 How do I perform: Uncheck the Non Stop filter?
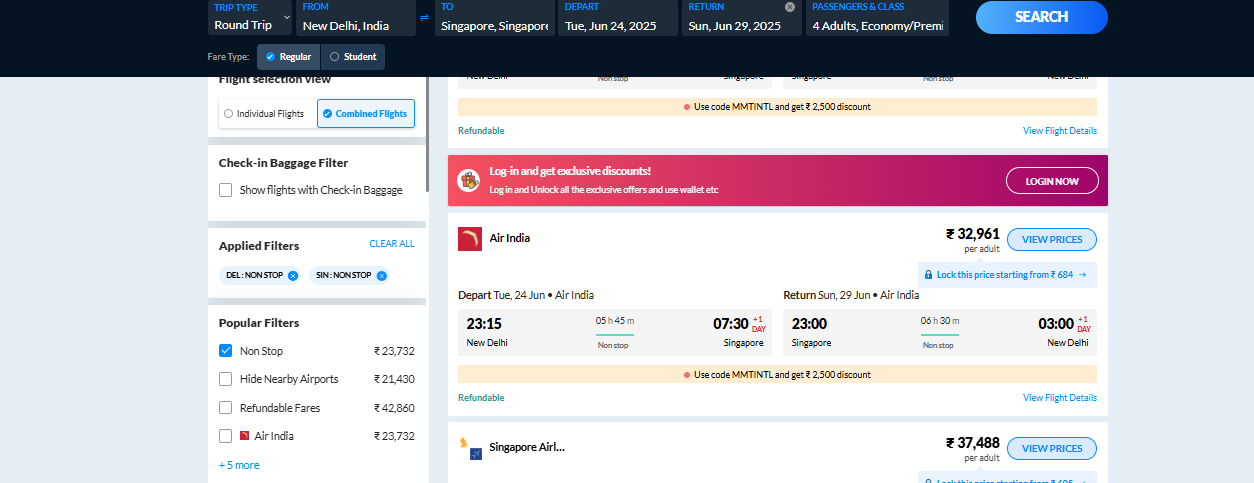coord(226,351)
